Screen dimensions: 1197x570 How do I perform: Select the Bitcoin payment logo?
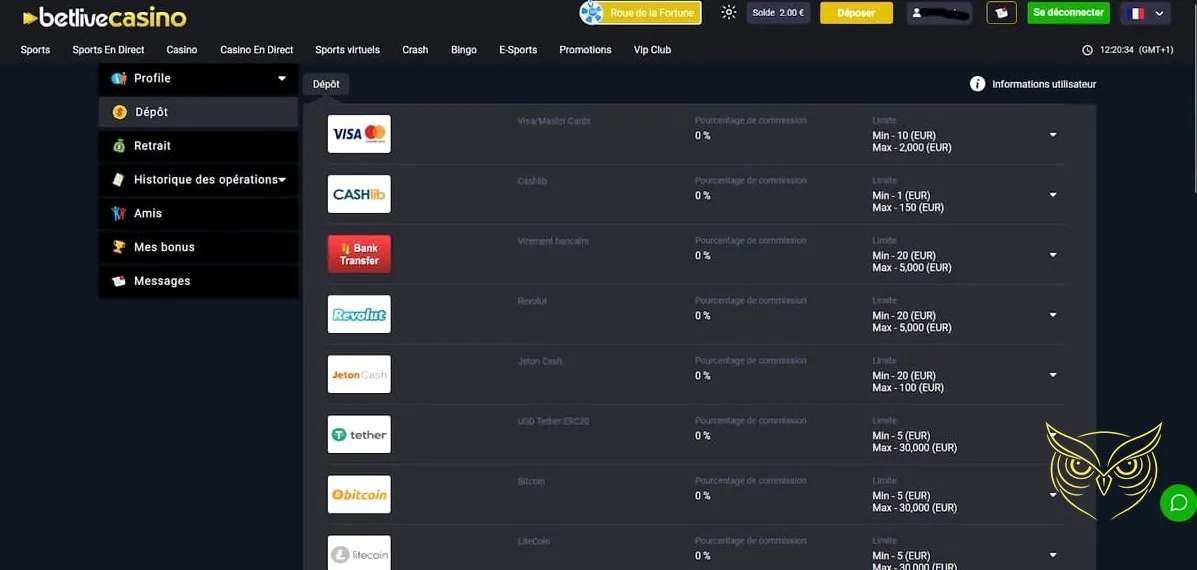359,494
